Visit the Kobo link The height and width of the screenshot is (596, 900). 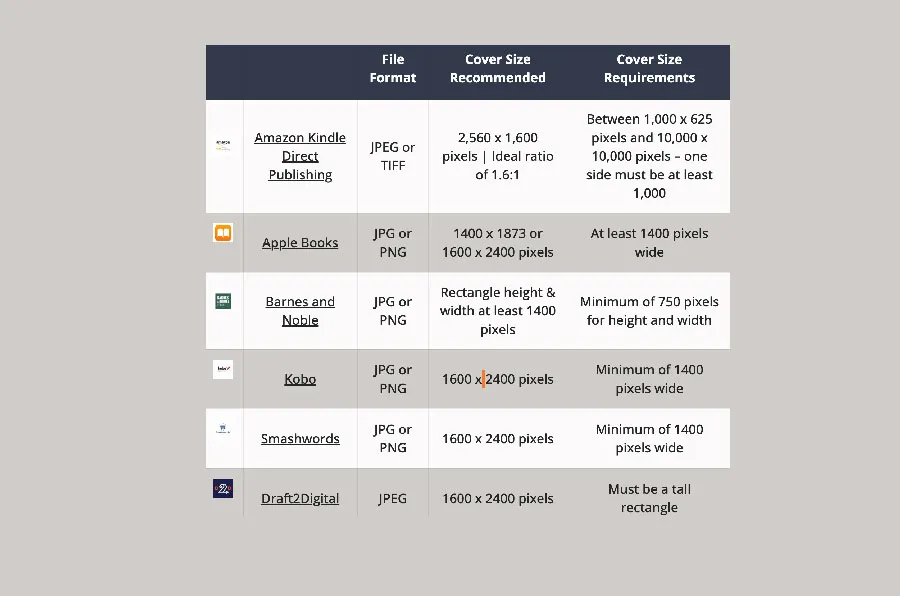(x=300, y=379)
